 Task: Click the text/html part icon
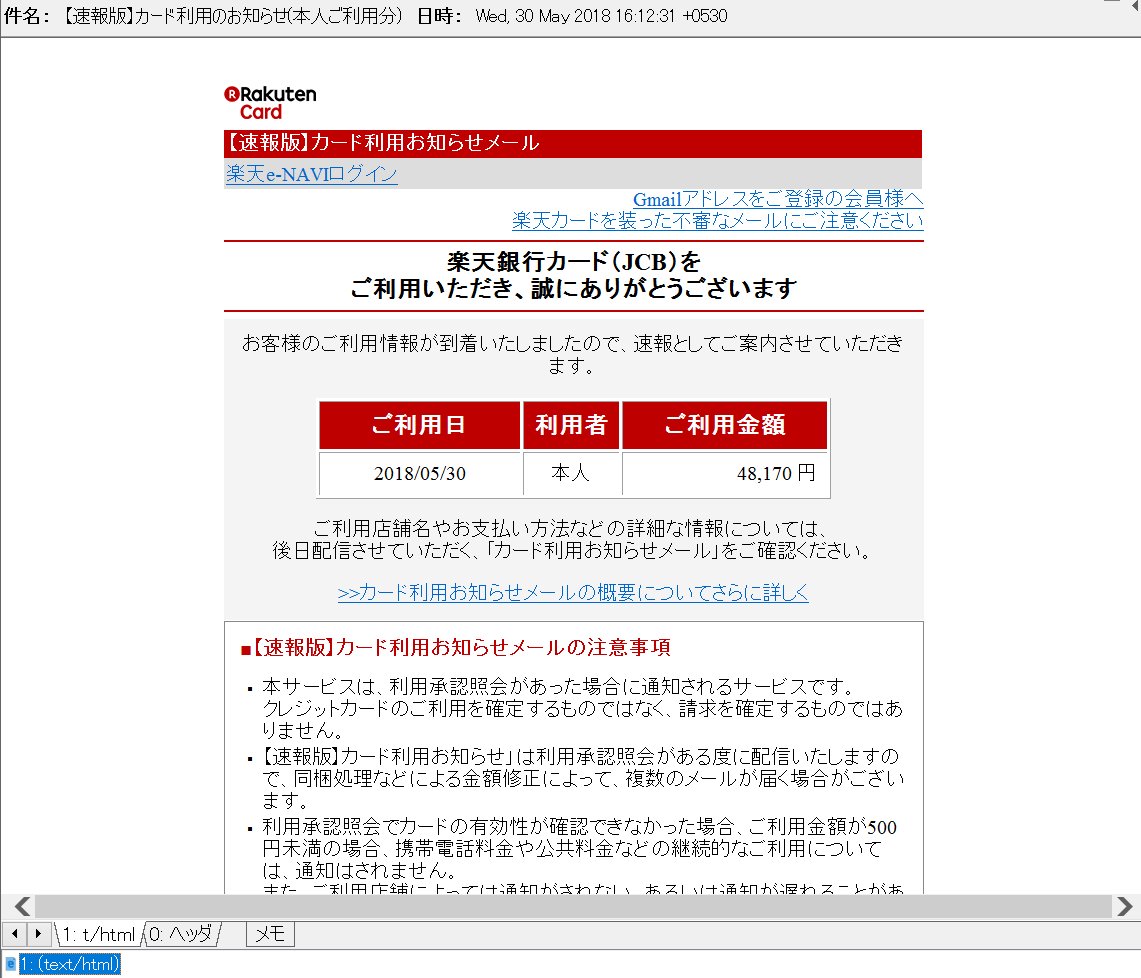pyautogui.click(x=10, y=964)
